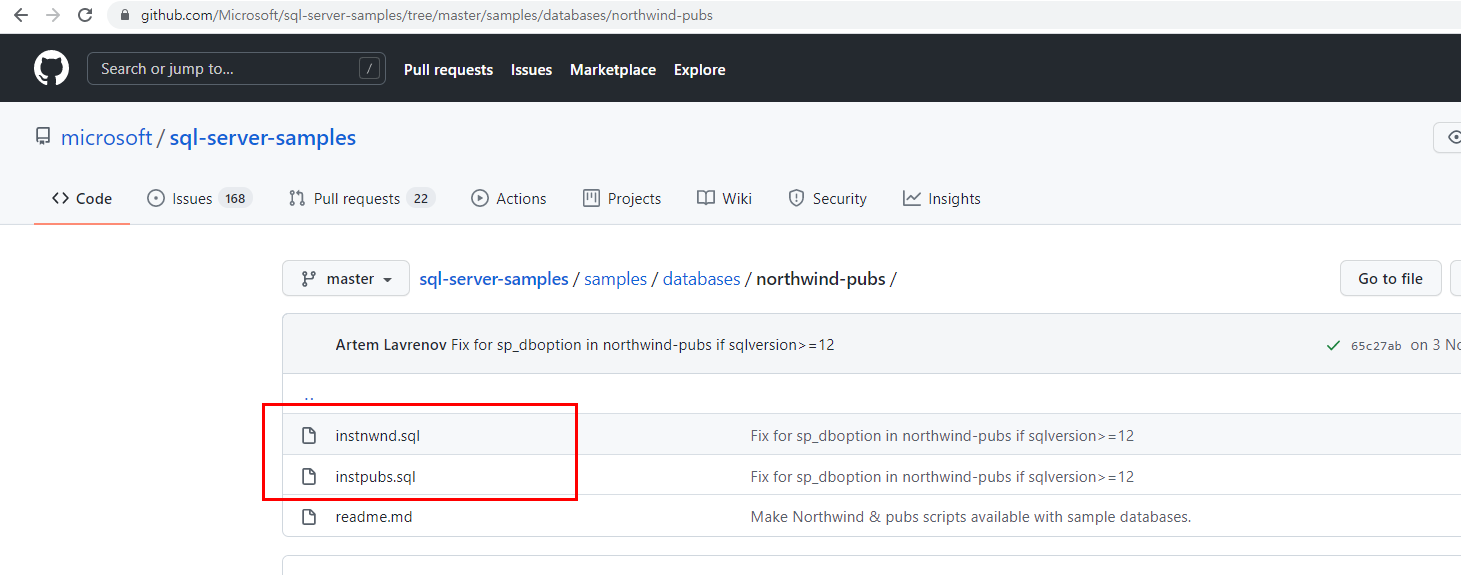The width and height of the screenshot is (1461, 575).
Task: Click the green check status icon
Action: 1333,346
